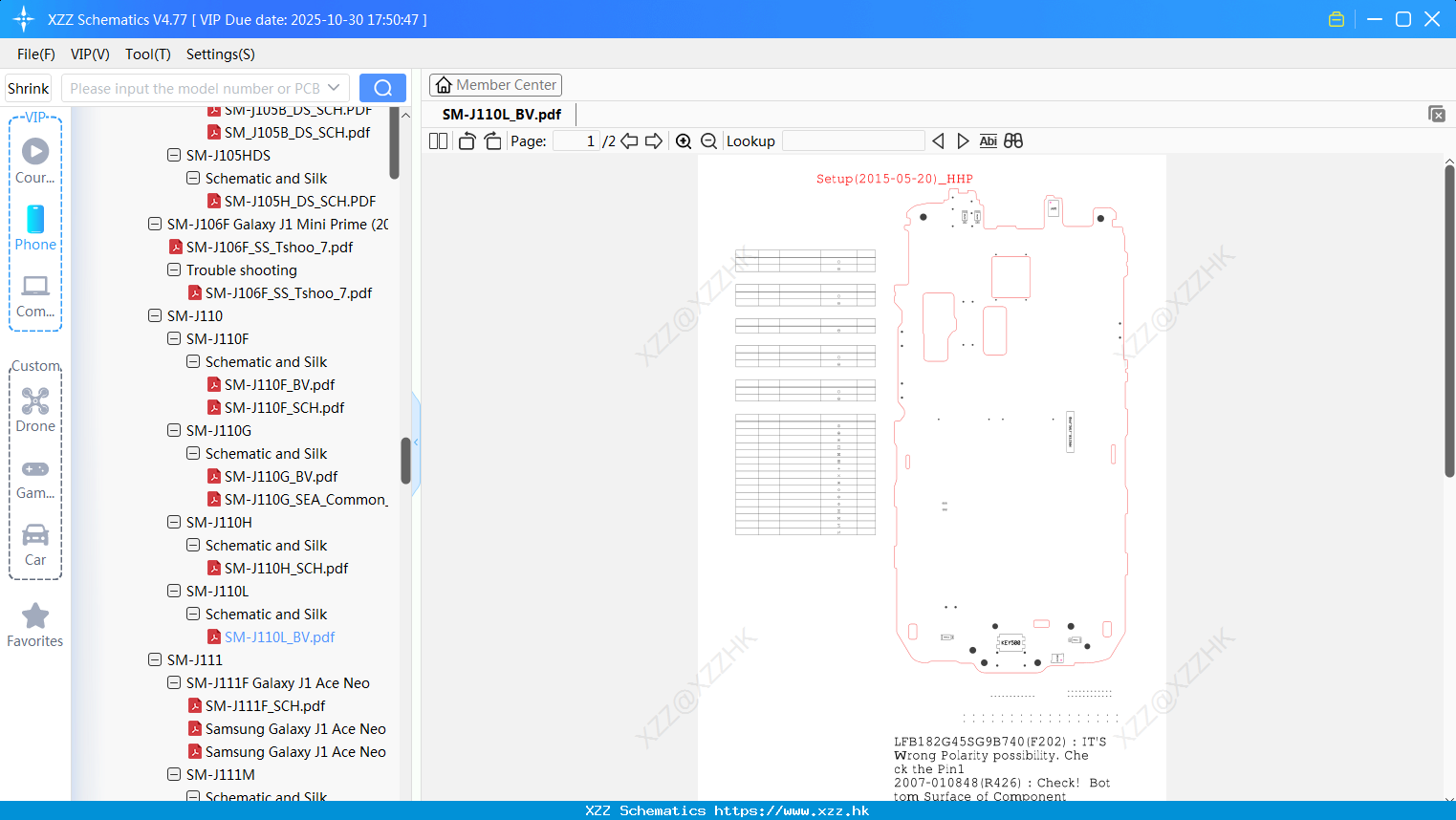Click the model number search field
The width and height of the screenshot is (1456, 820).
[x=196, y=88]
